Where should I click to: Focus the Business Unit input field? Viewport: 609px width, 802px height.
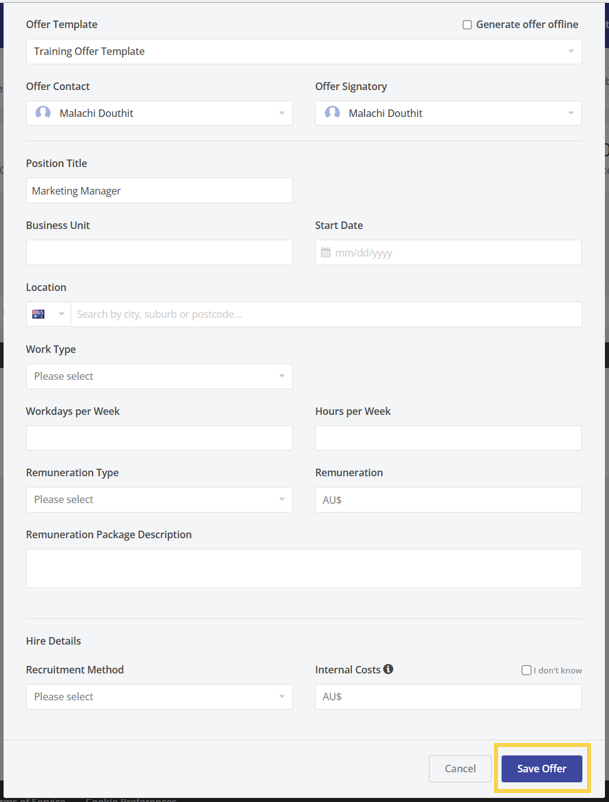[x=159, y=252]
